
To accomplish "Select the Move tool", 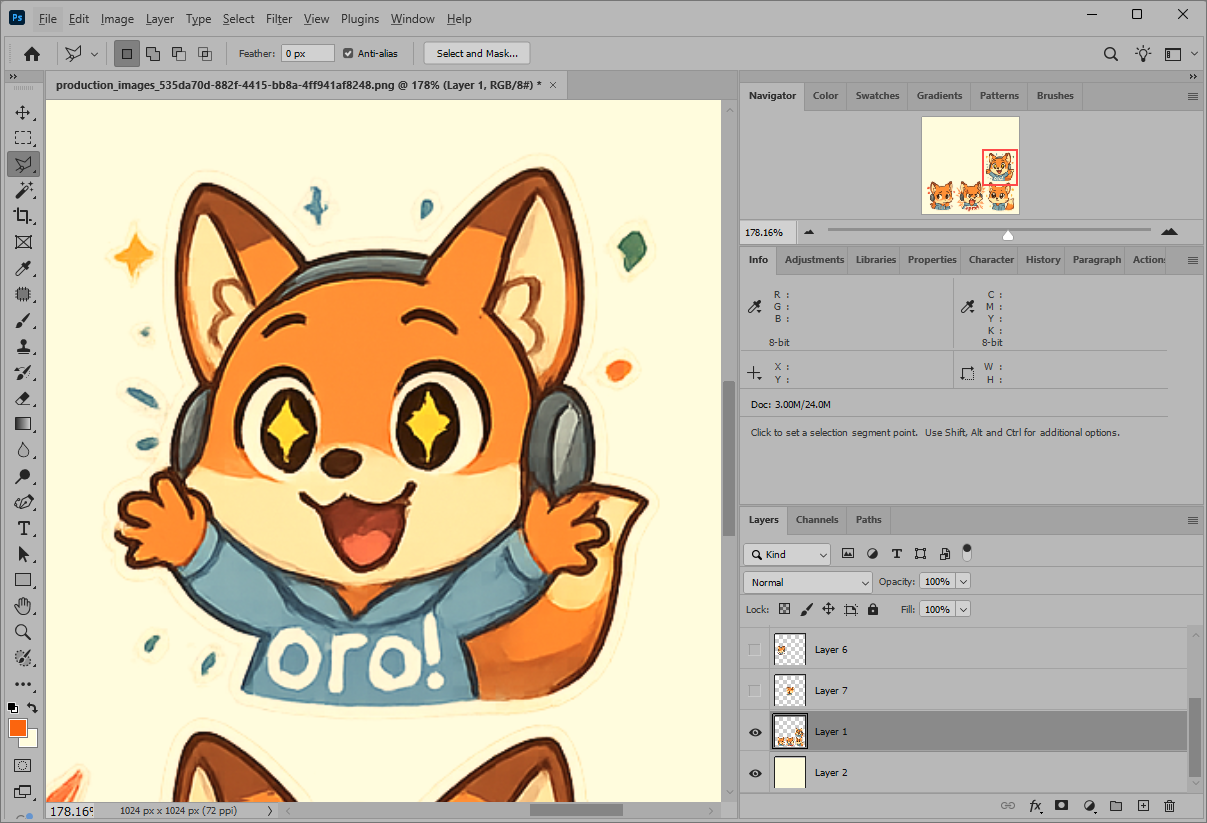I will (23, 113).
